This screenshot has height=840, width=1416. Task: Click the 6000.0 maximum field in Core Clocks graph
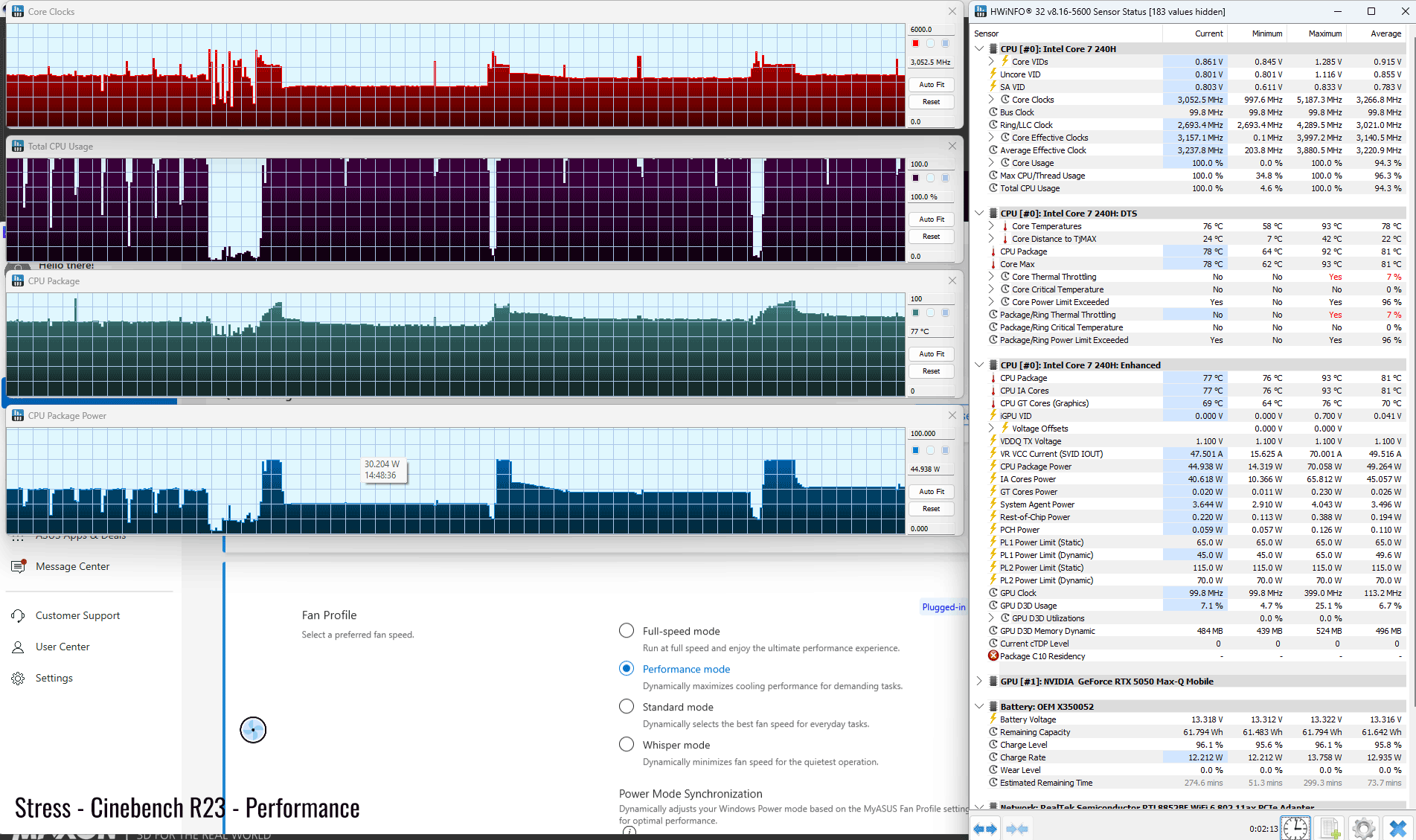click(x=932, y=30)
